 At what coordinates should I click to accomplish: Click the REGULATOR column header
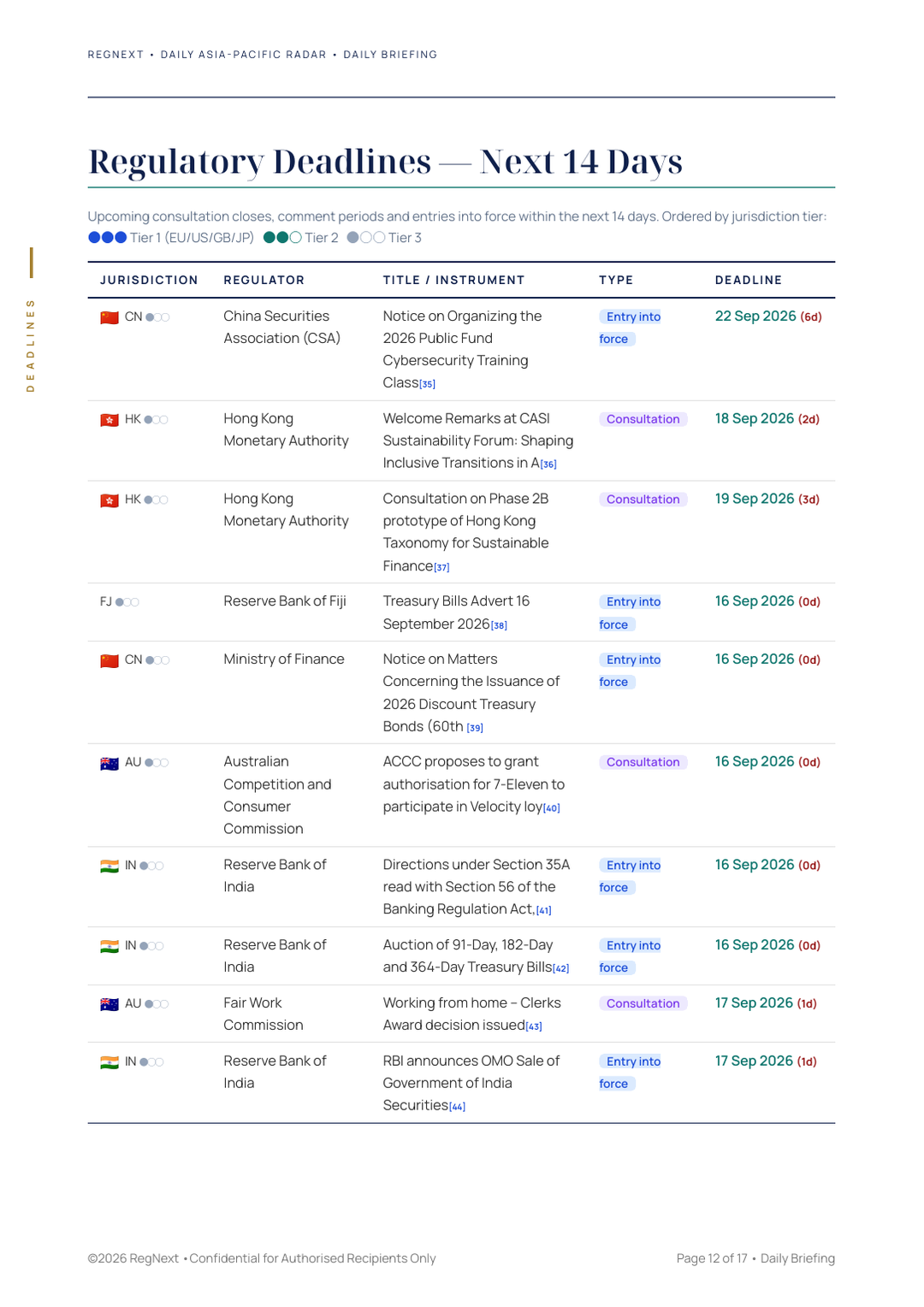(x=264, y=280)
